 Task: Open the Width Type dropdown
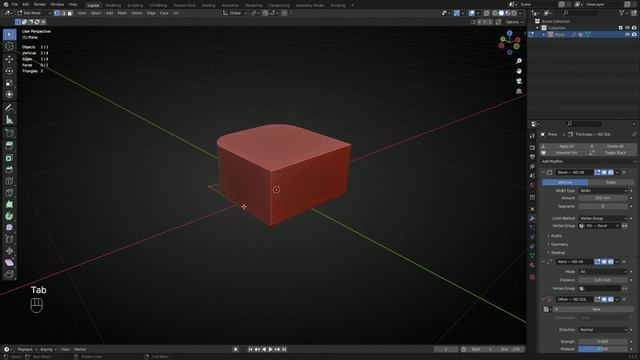(603, 191)
